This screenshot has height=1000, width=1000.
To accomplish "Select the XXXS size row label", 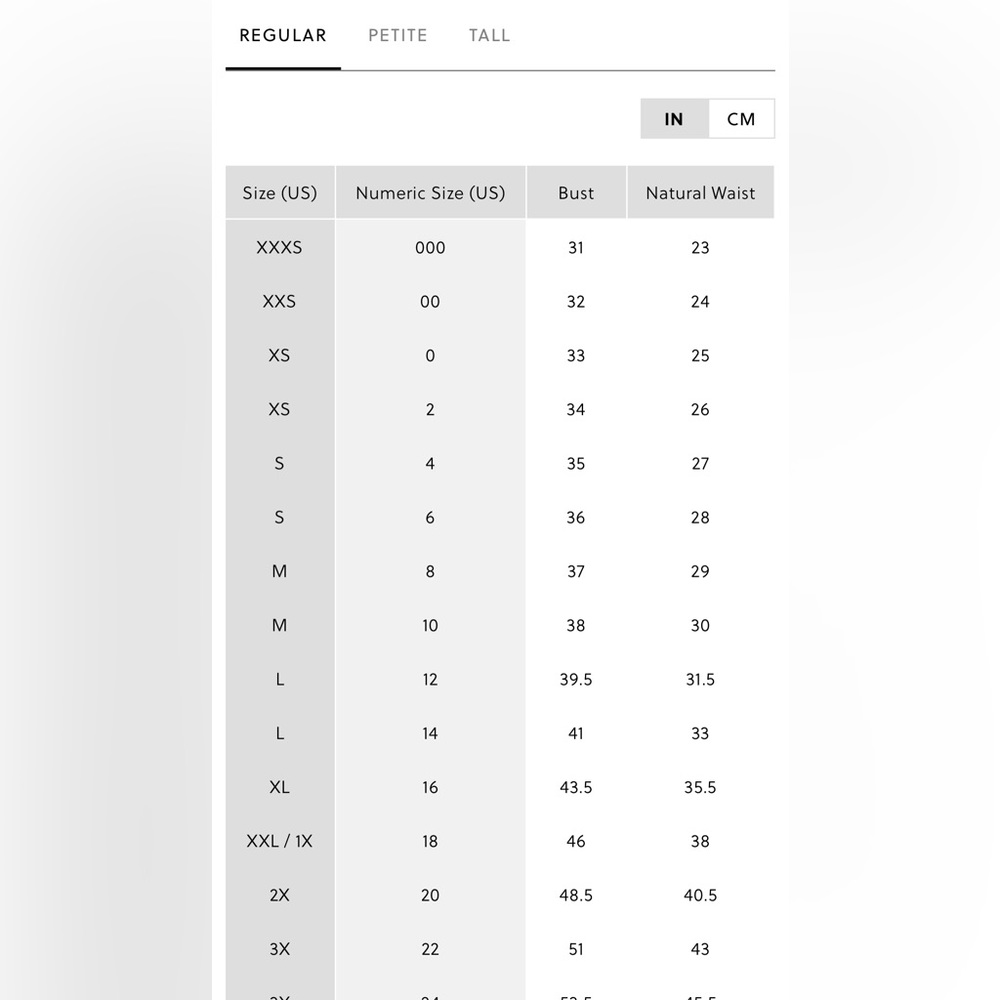I will pyautogui.click(x=279, y=247).
